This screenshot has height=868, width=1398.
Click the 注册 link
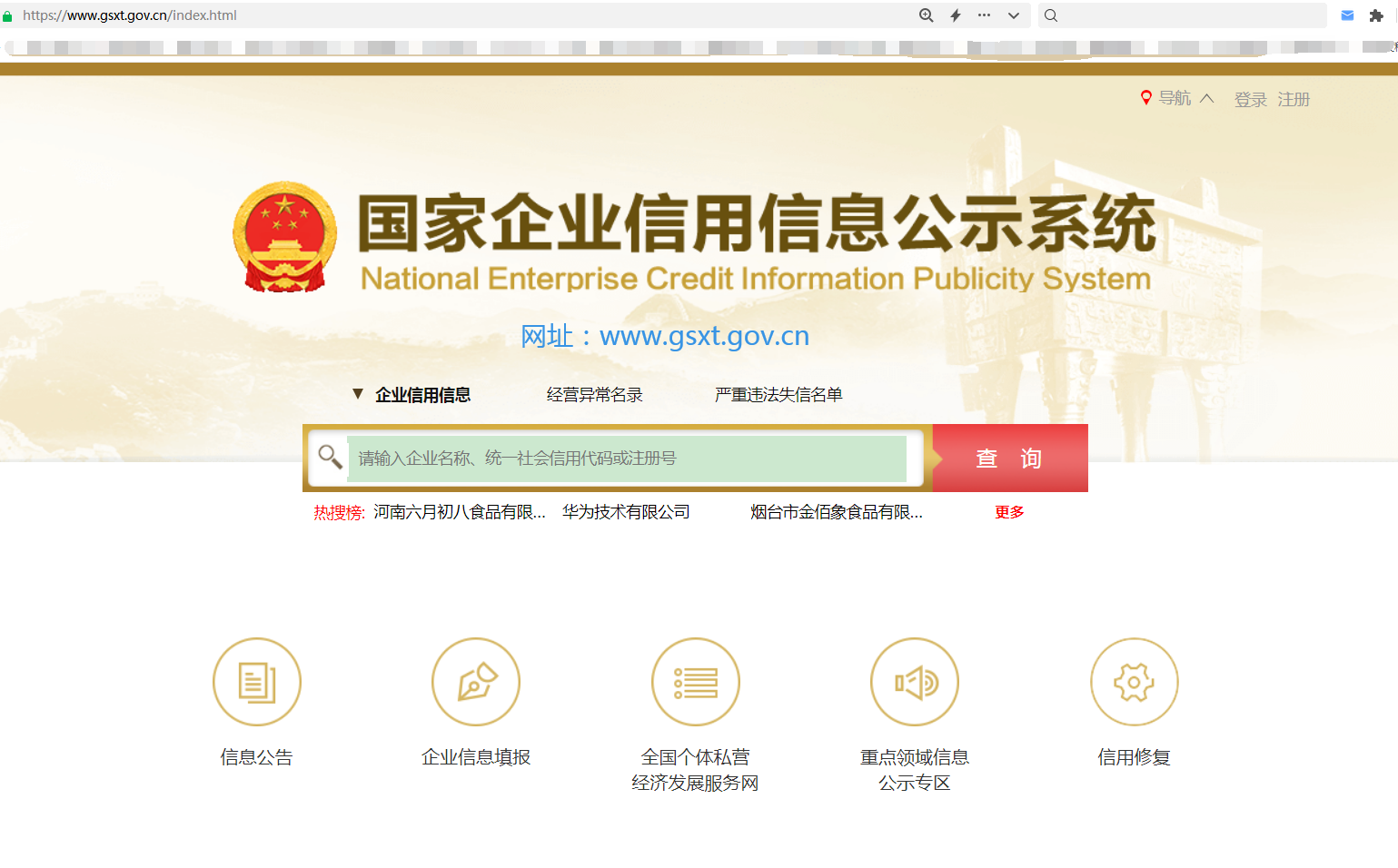click(1294, 100)
